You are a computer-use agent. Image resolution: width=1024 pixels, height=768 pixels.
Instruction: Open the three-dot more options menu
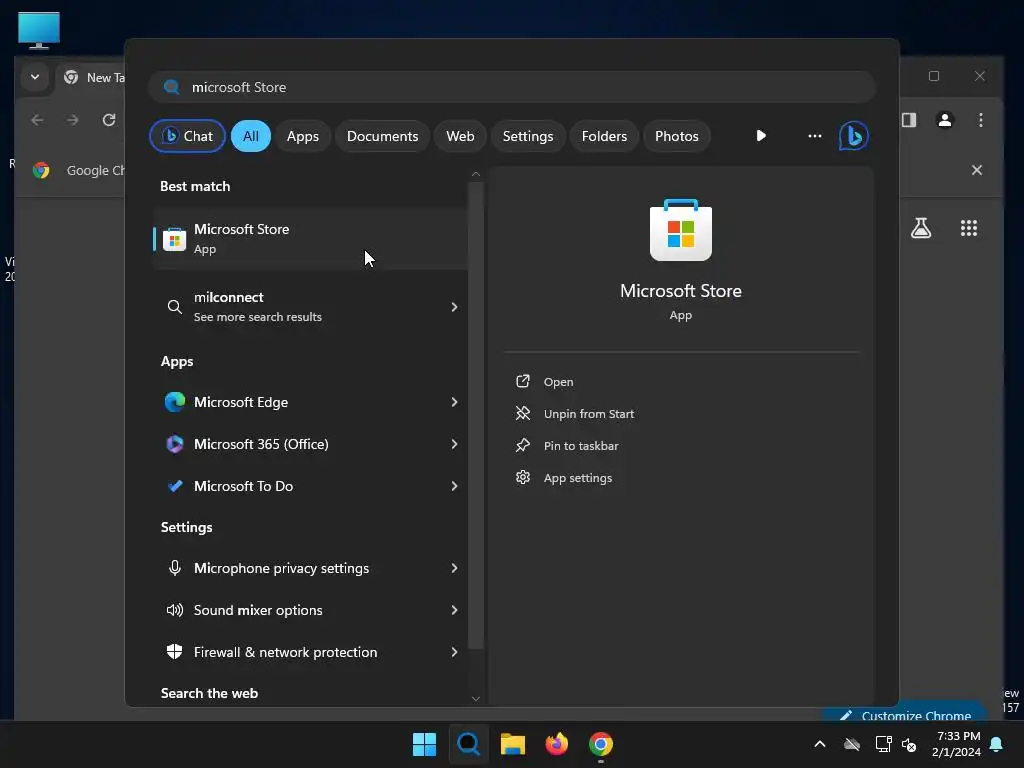(x=814, y=136)
